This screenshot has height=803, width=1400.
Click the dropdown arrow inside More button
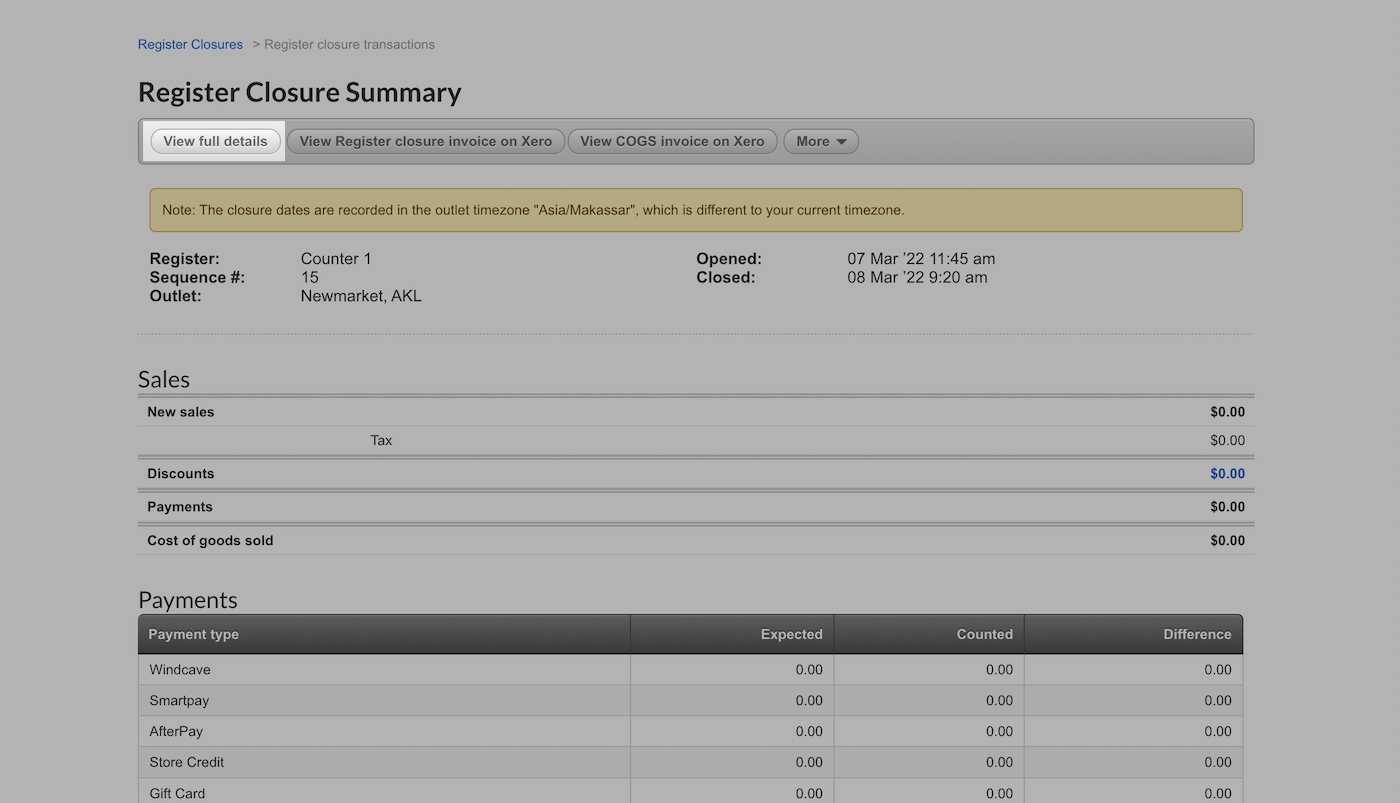[x=841, y=142]
